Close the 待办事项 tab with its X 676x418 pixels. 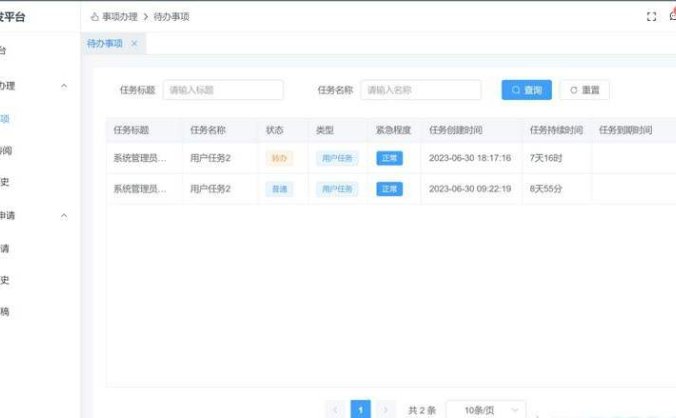click(134, 44)
